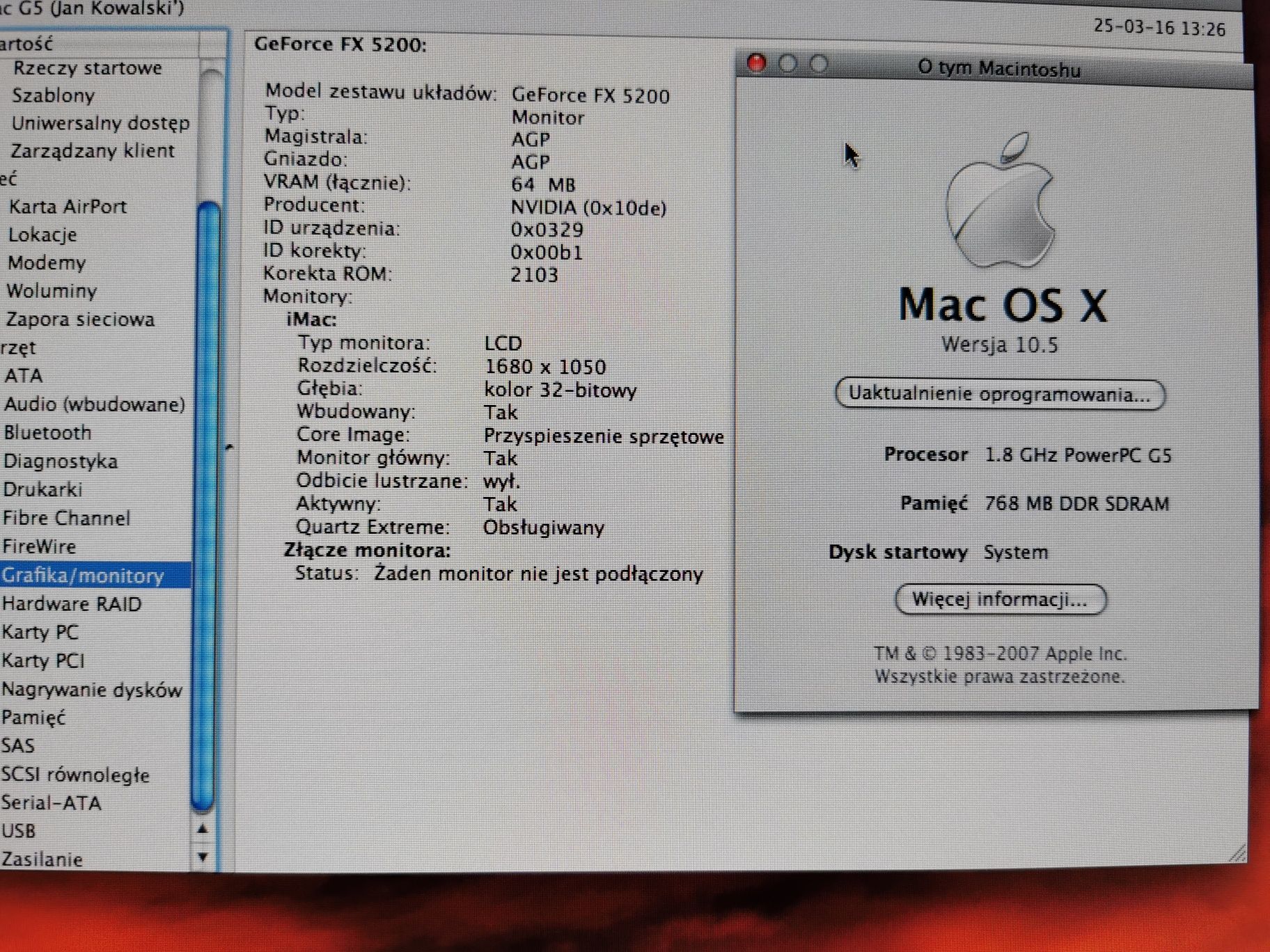
Task: Select Karty PCI in the sidebar
Action: coord(42,661)
